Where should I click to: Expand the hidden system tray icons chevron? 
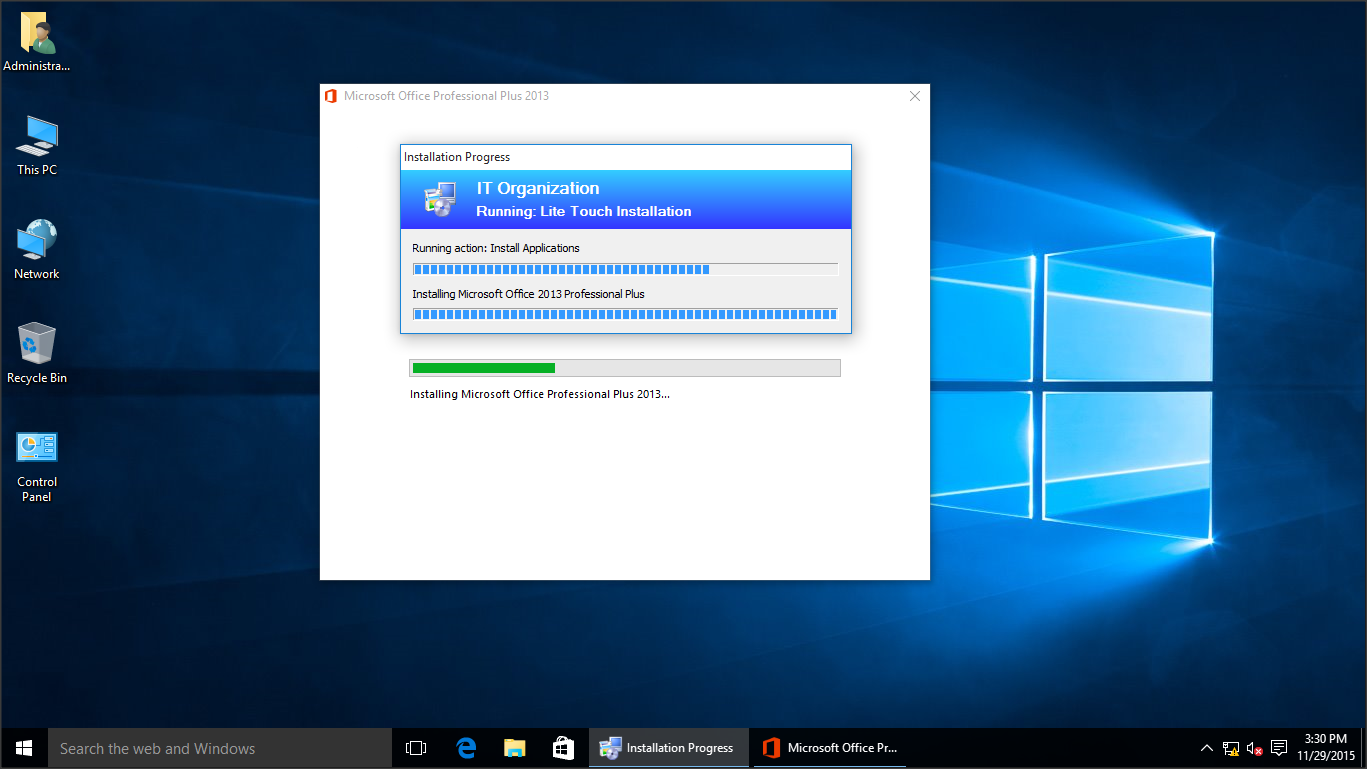tap(1207, 748)
